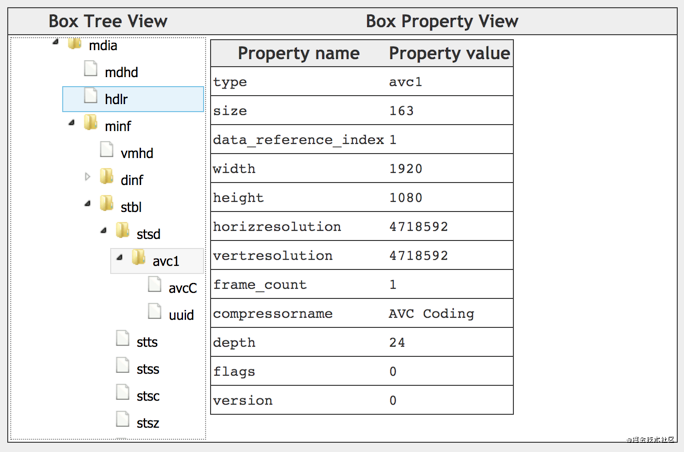The width and height of the screenshot is (684, 452).
Task: Click the dinf folder icon
Action: click(107, 177)
